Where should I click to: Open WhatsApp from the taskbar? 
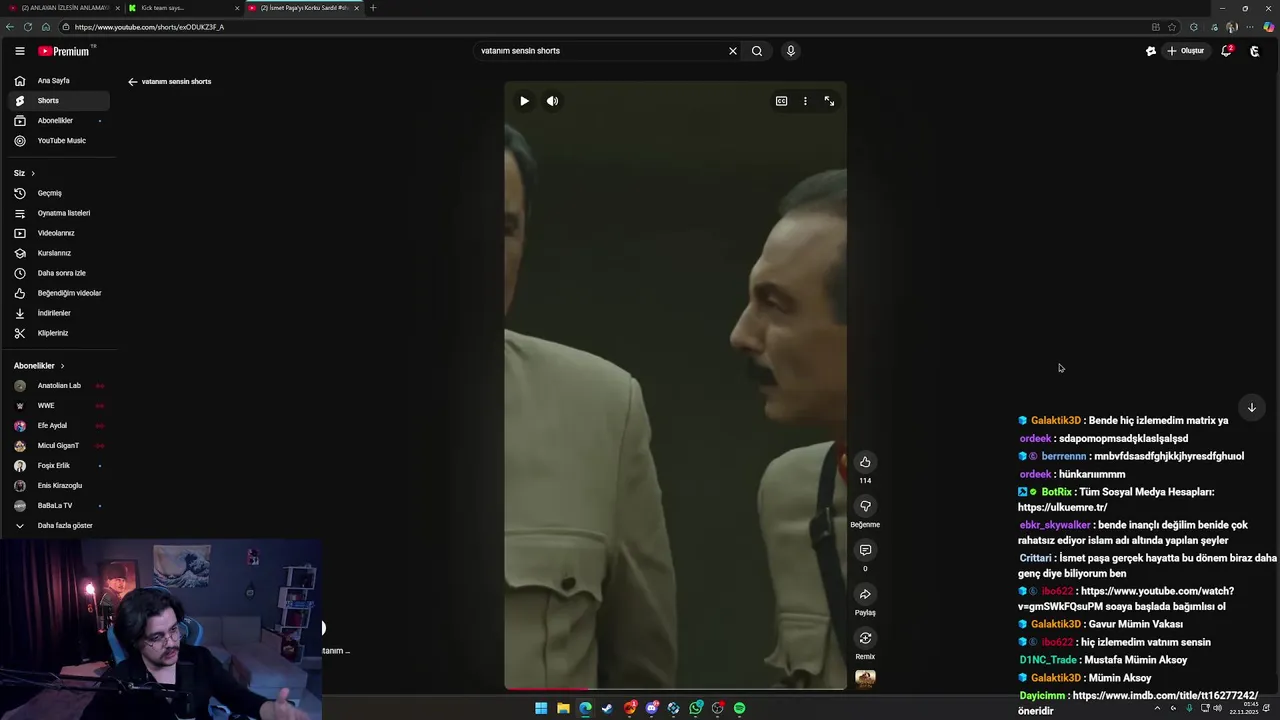coord(696,708)
